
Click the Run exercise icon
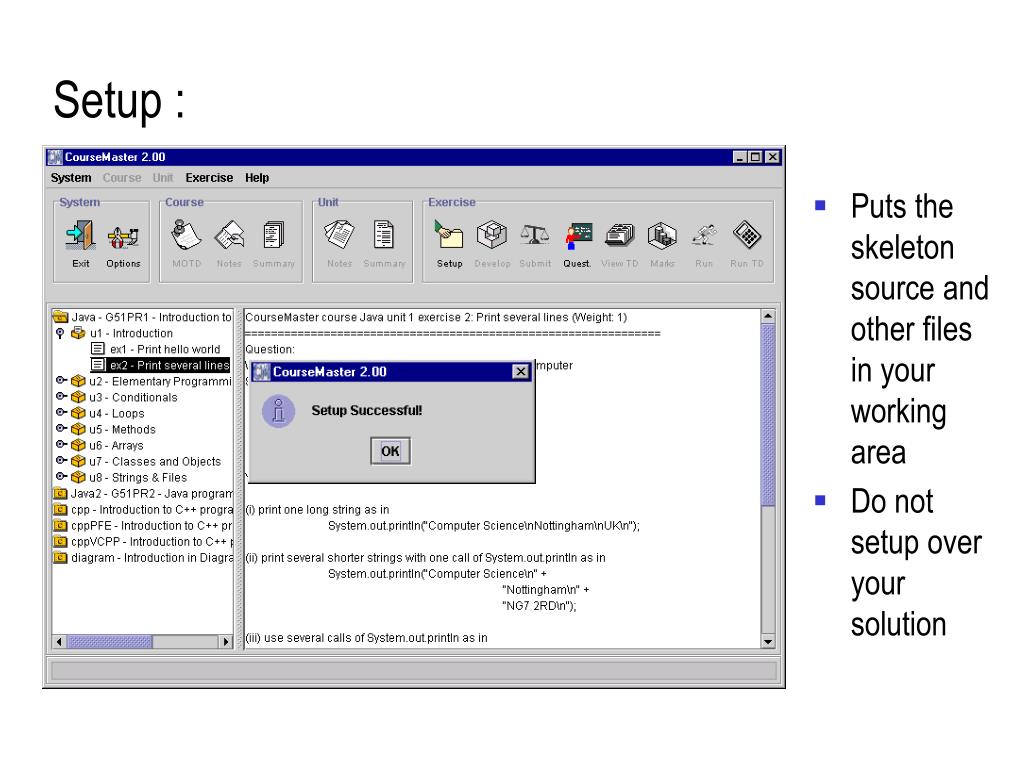704,235
